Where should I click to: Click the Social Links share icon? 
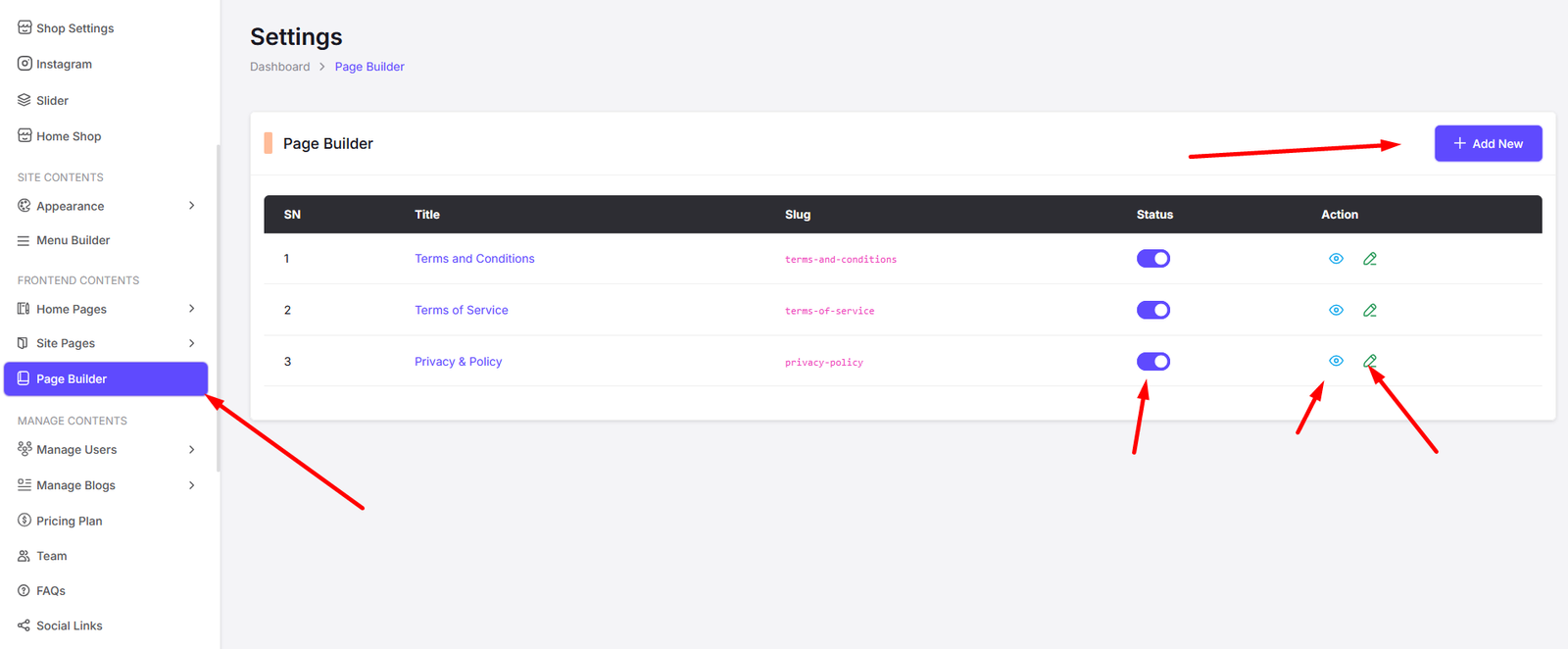[x=24, y=625]
